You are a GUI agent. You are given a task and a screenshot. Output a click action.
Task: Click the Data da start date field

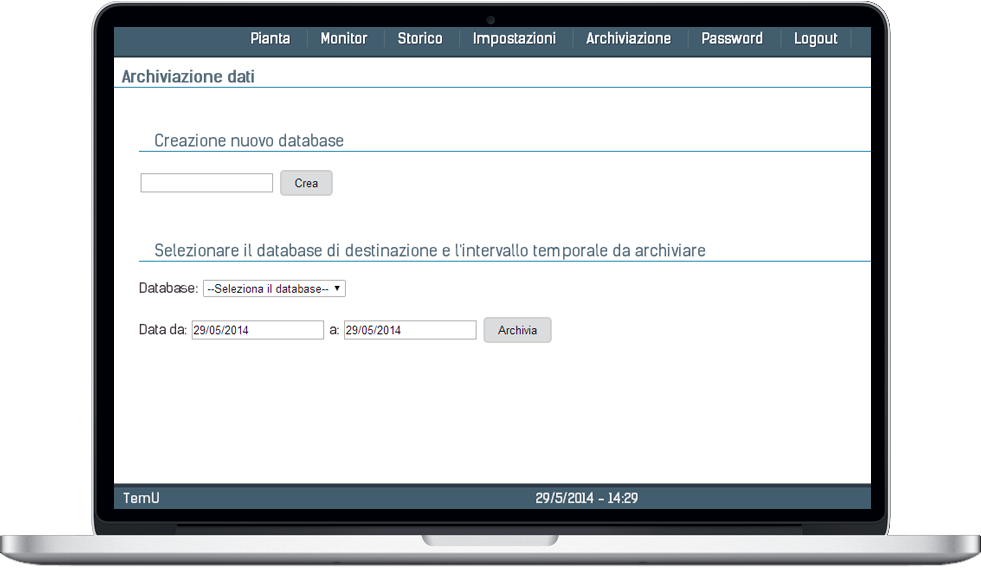pos(257,330)
